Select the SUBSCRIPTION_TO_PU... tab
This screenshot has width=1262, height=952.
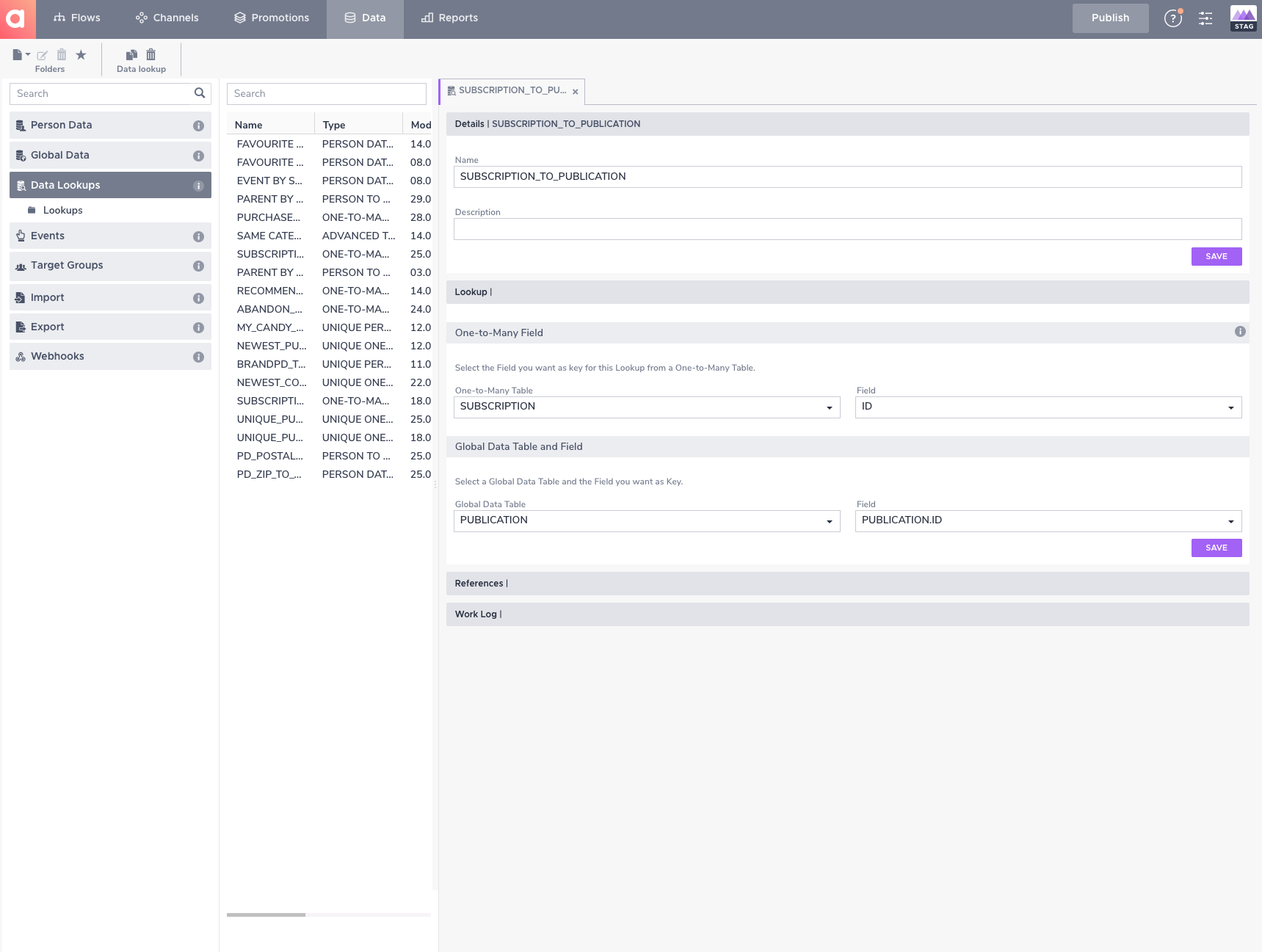pos(512,90)
